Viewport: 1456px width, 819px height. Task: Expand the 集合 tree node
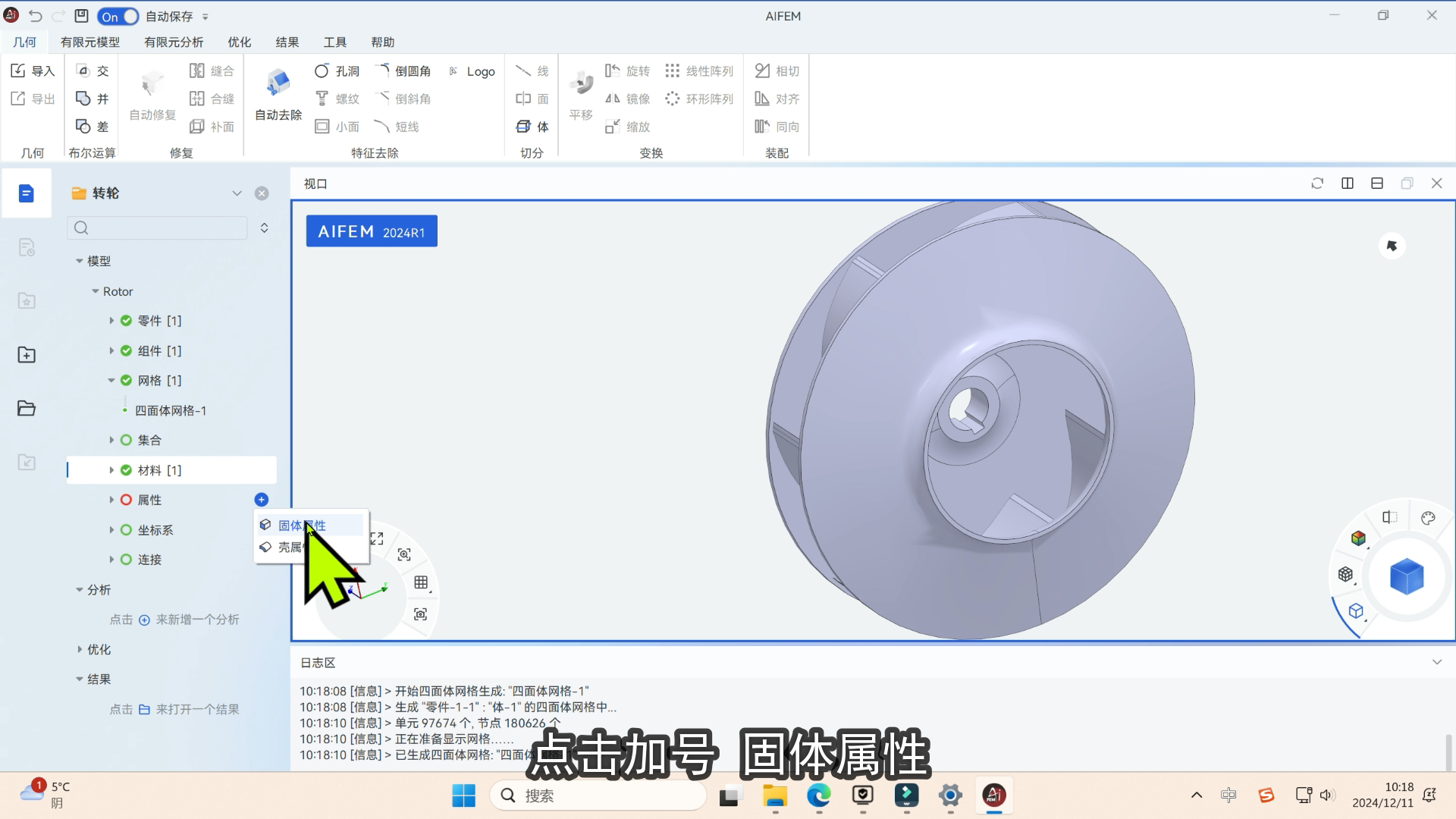[x=111, y=440]
